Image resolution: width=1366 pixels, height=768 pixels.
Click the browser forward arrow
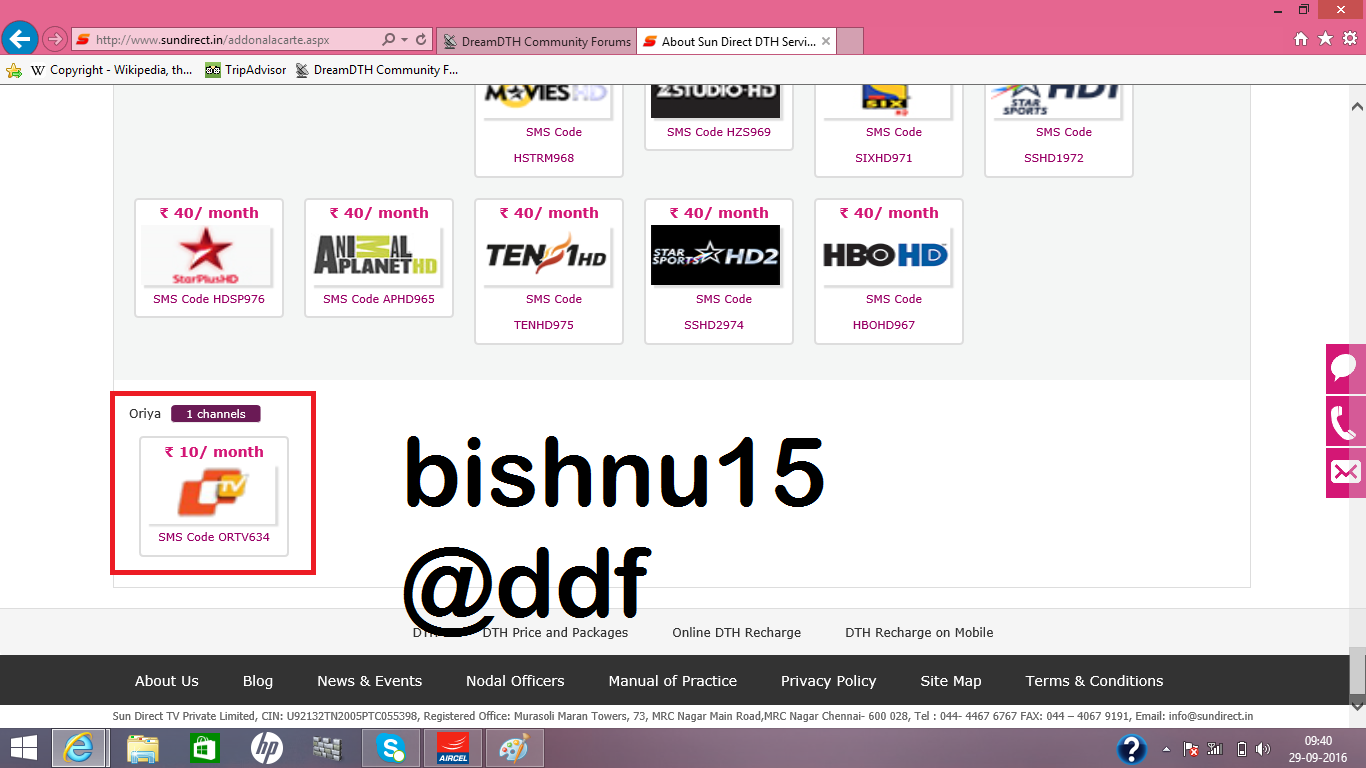click(x=55, y=40)
